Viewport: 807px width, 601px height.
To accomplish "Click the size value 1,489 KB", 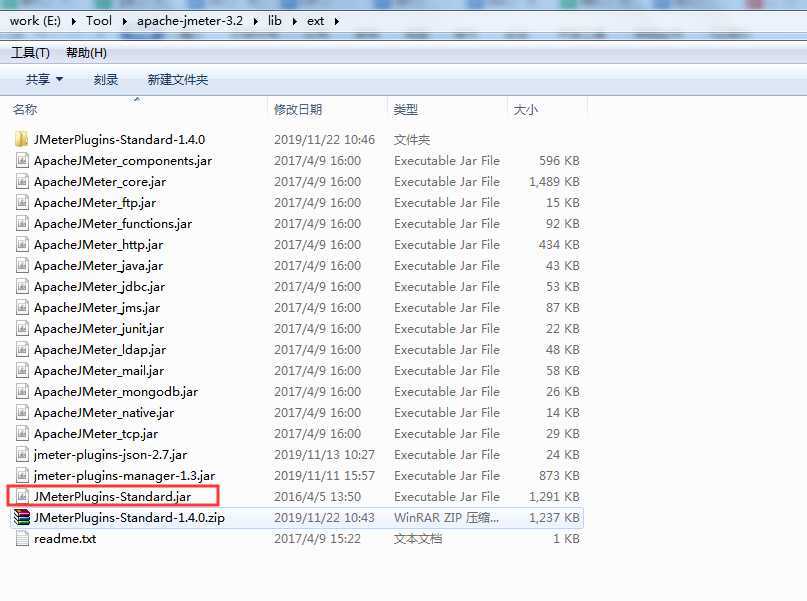I will [x=554, y=182].
